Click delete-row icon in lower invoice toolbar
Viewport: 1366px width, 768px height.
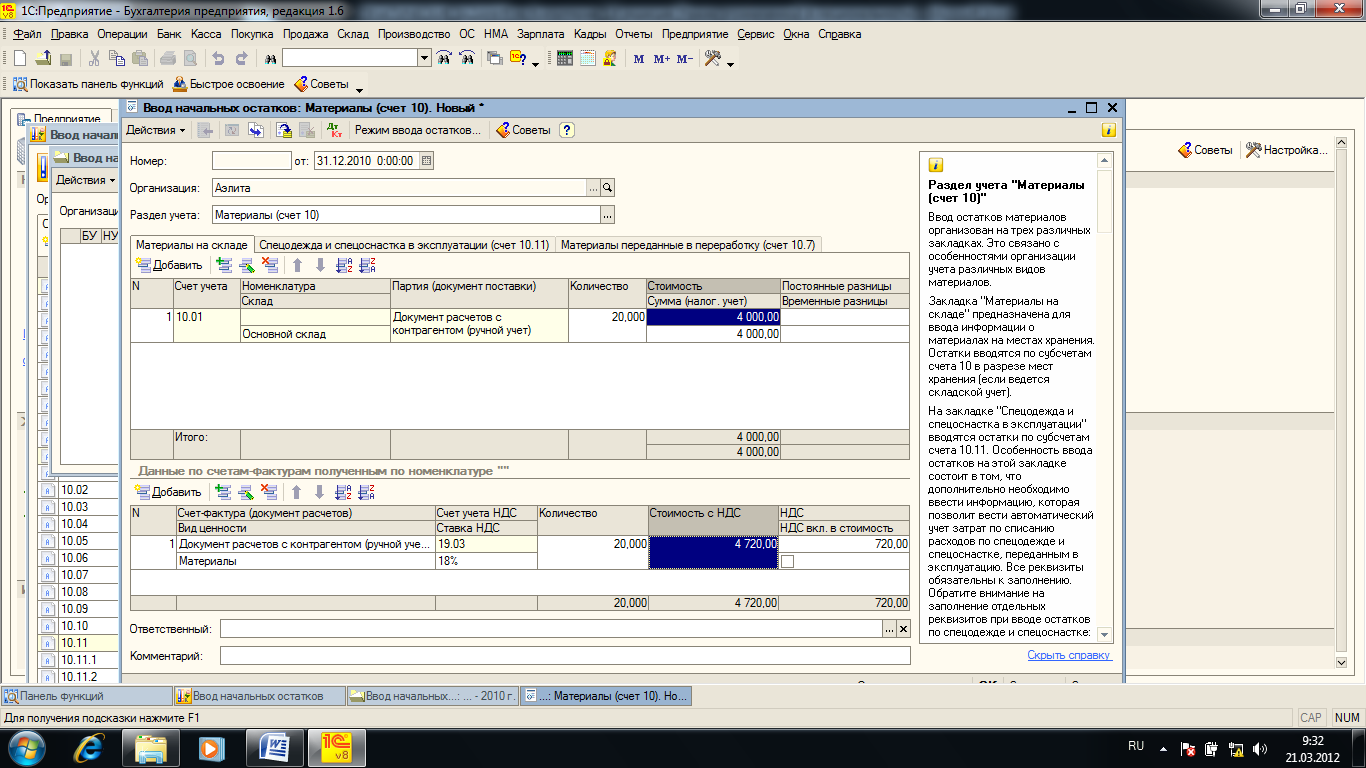pos(269,492)
